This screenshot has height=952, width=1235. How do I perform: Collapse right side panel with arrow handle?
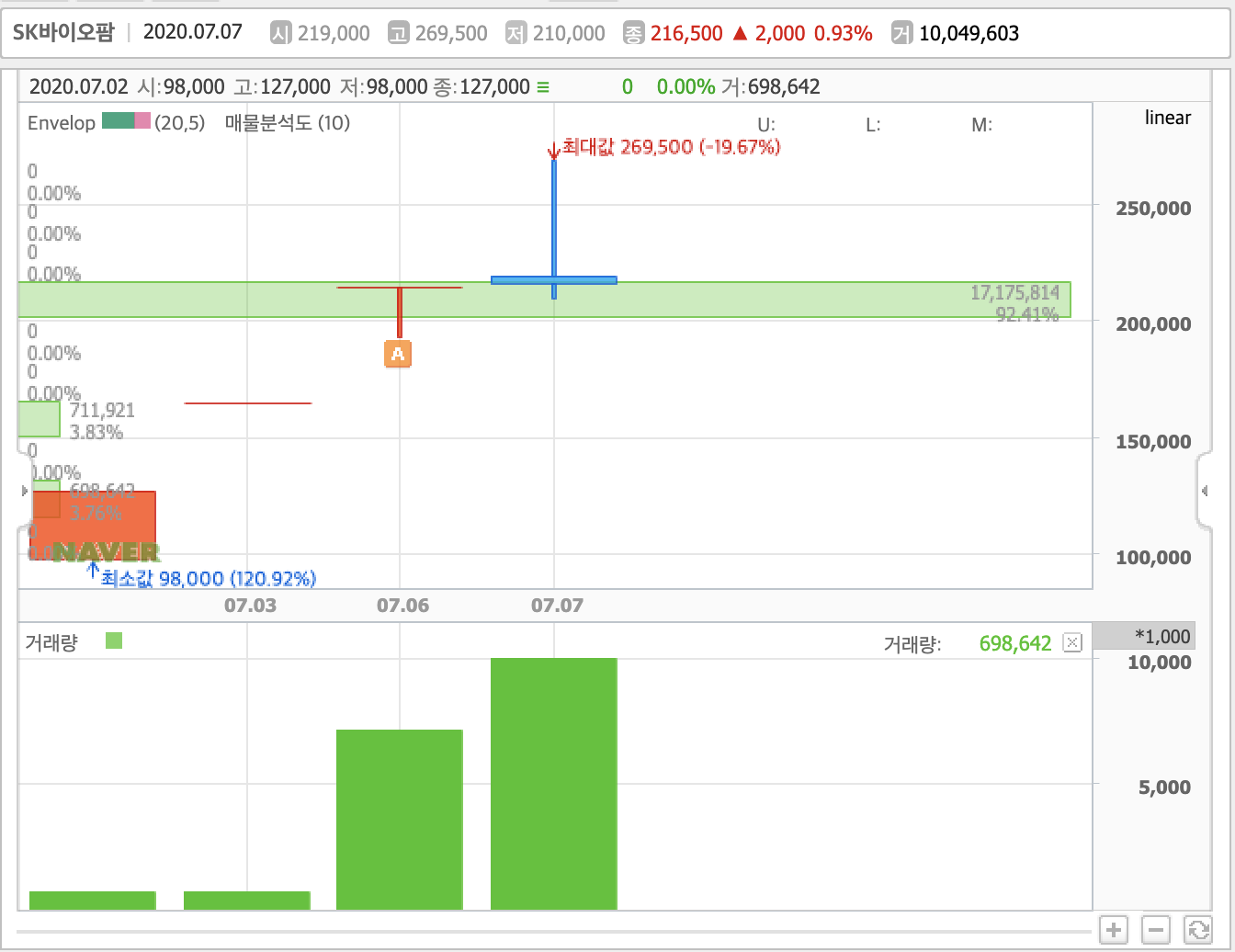coord(1204,491)
